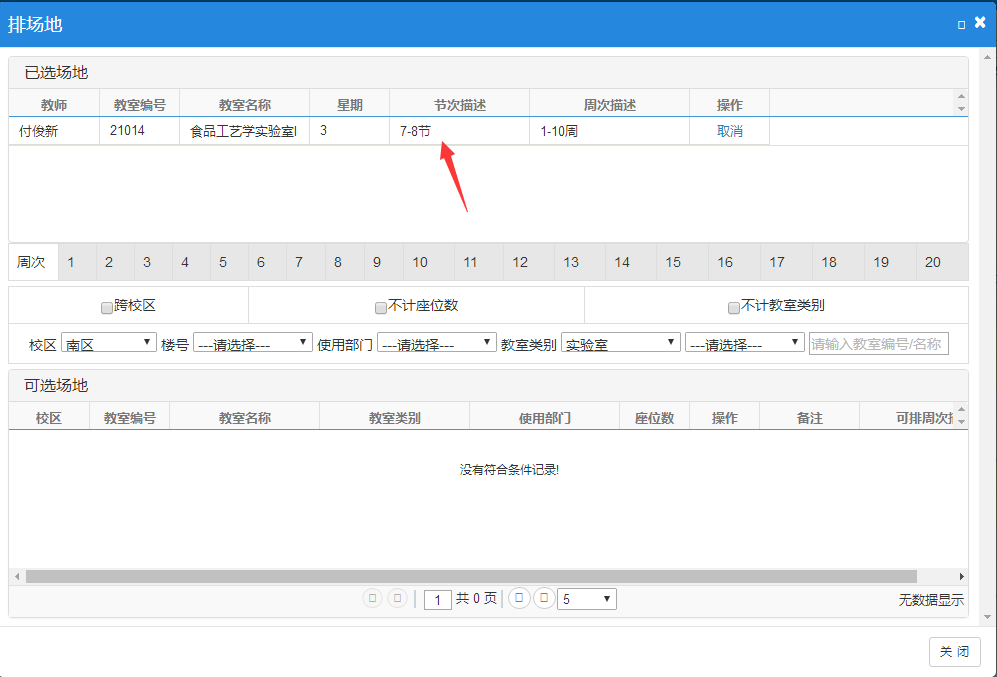Select week tab 10

coord(420,262)
